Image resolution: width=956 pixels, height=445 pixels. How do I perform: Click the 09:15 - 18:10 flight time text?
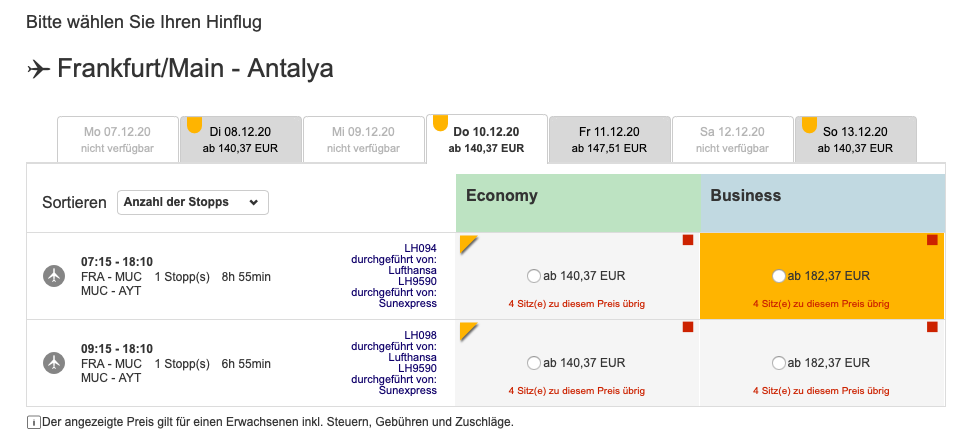(117, 349)
